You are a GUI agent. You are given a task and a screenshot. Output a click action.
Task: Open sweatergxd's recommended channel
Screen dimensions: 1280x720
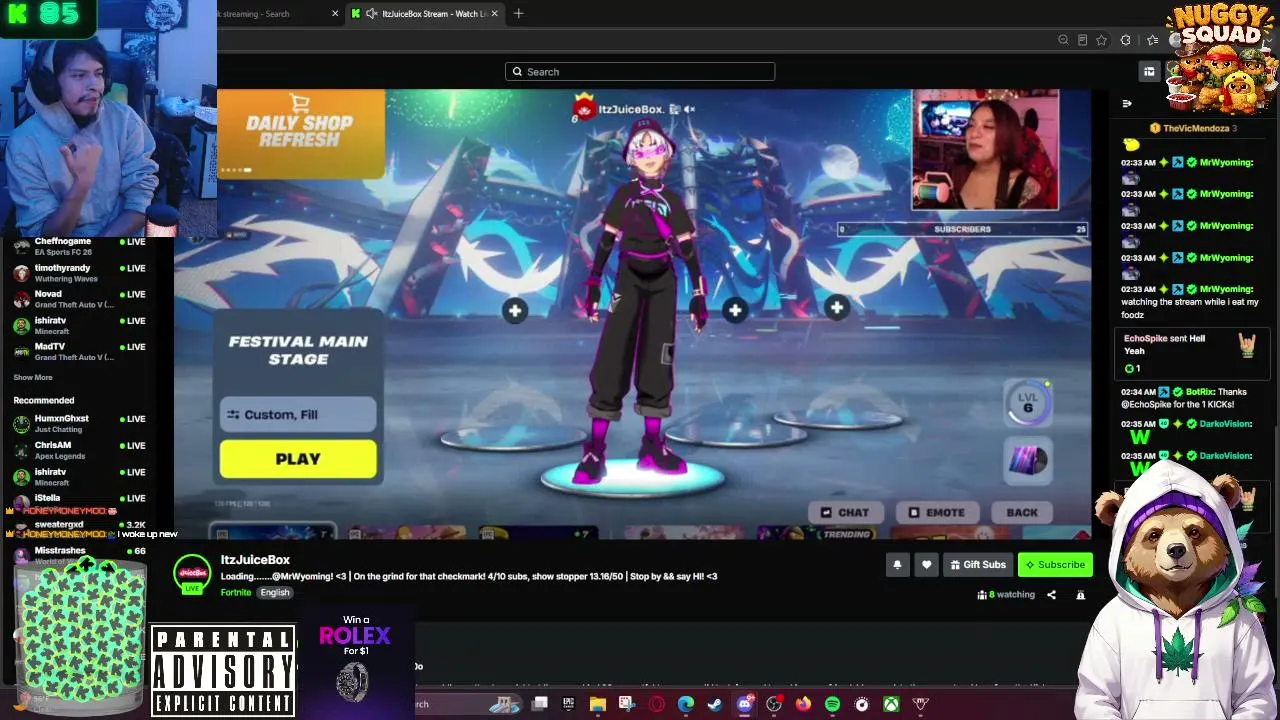(x=80, y=525)
